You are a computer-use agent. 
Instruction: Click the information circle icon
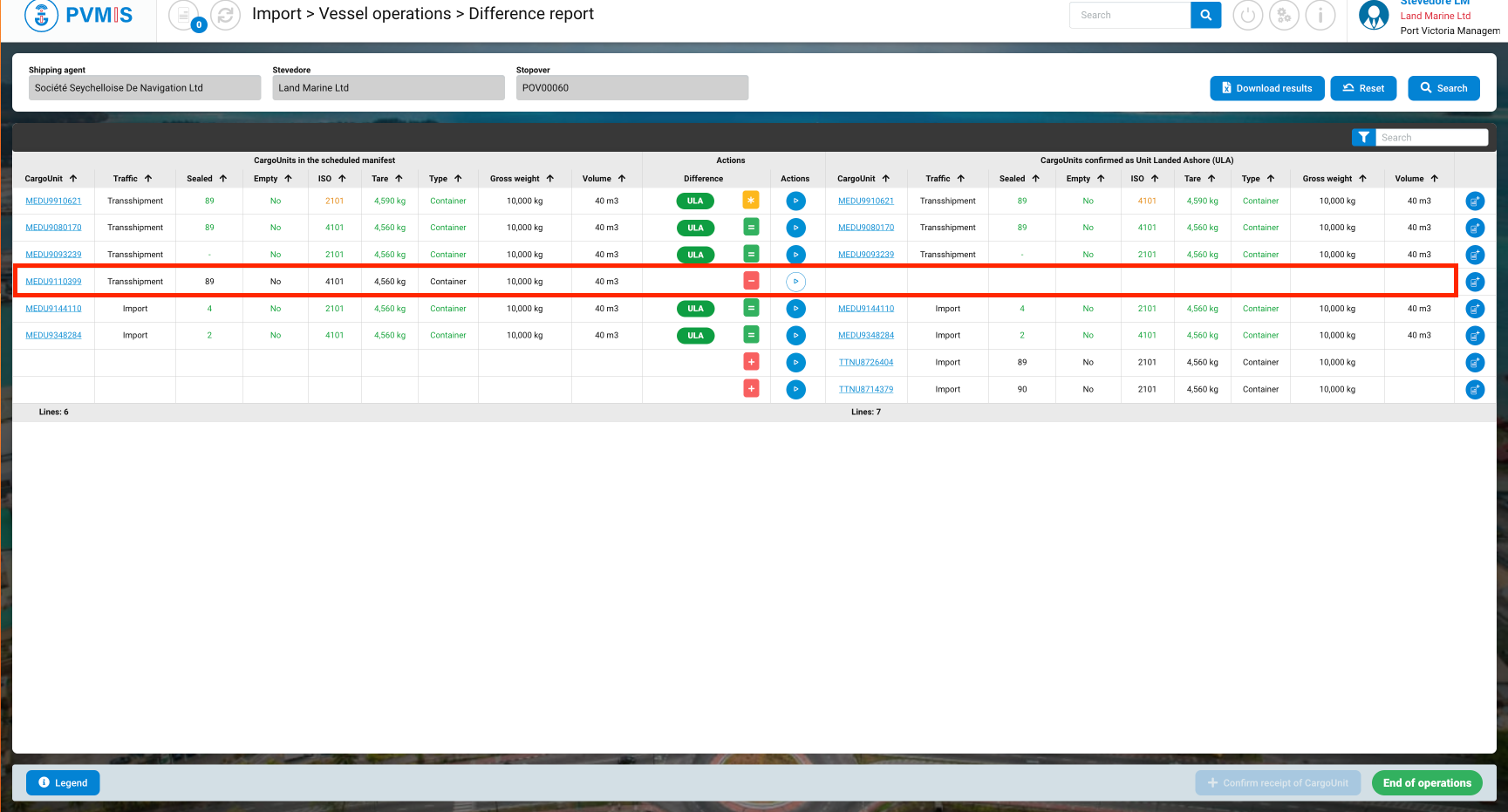pyautogui.click(x=1320, y=15)
